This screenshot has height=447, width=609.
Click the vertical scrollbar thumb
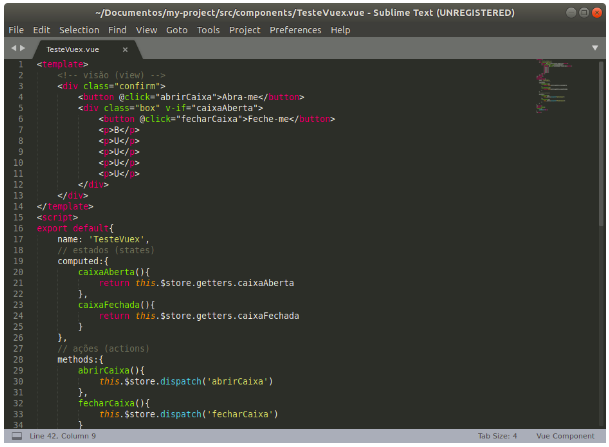click(x=602, y=144)
